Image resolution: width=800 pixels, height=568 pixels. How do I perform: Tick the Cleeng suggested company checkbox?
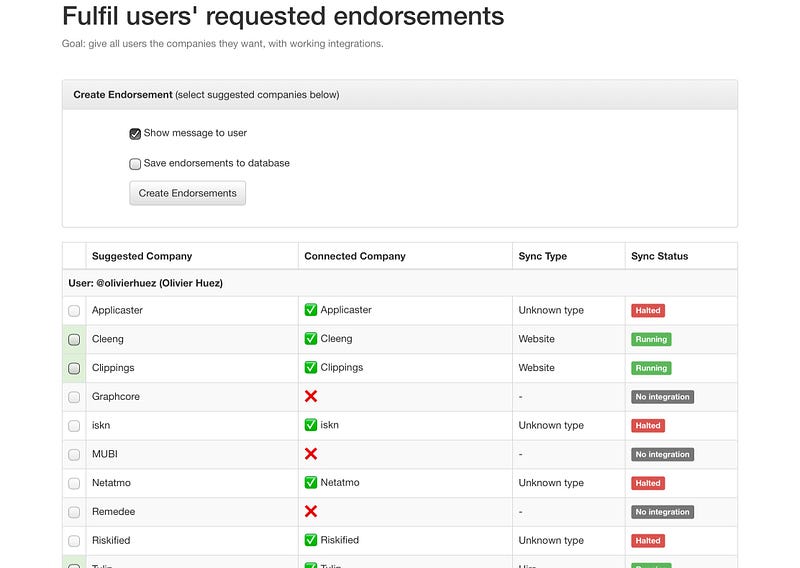coord(74,339)
